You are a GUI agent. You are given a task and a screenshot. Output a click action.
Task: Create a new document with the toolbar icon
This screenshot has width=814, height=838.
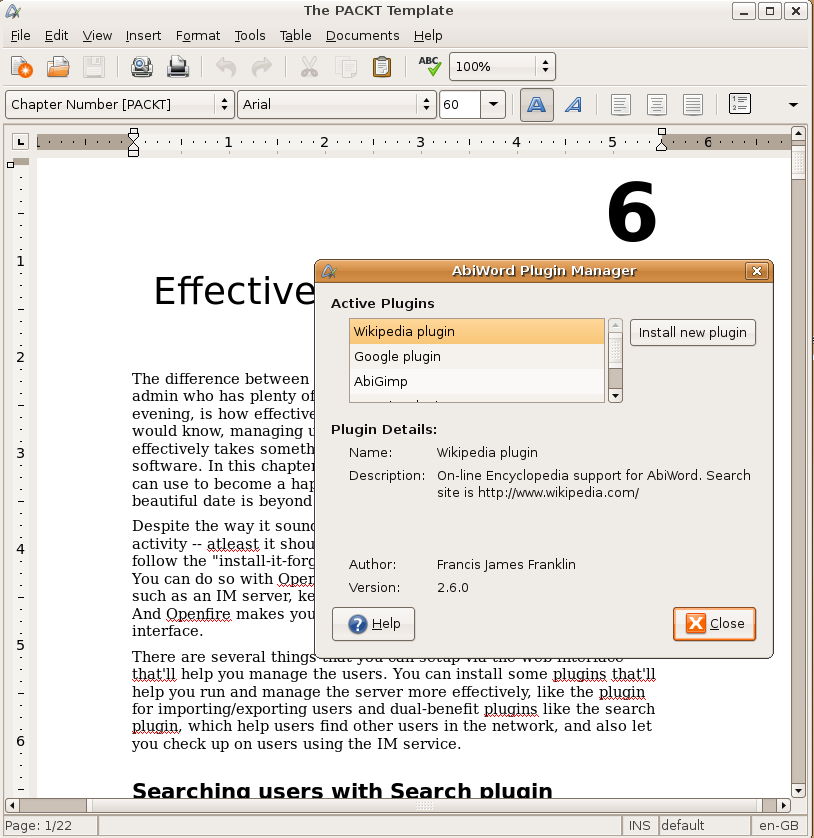coord(20,67)
